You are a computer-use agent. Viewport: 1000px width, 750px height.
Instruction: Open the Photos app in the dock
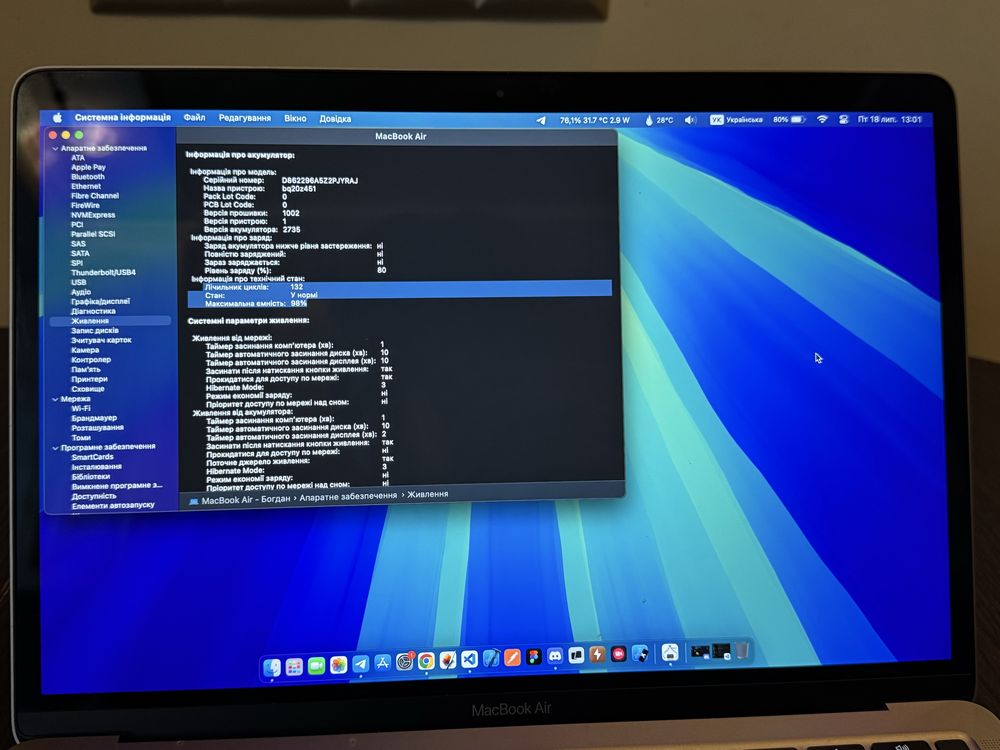click(x=339, y=665)
